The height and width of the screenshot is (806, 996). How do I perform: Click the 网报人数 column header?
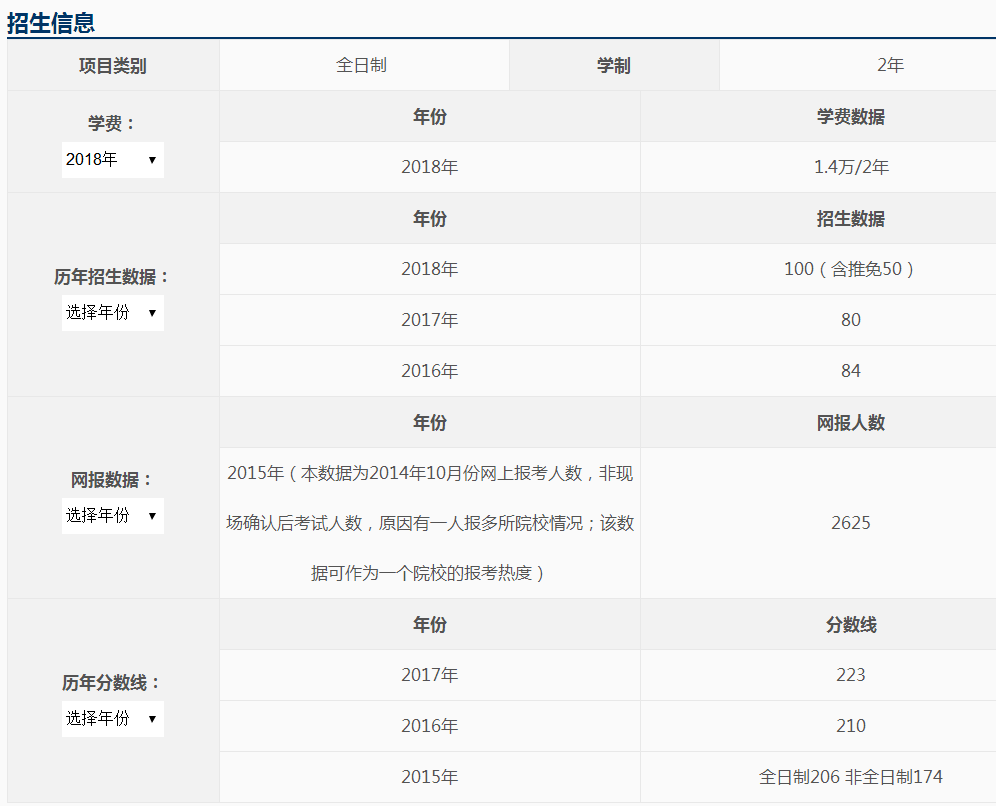click(x=850, y=423)
